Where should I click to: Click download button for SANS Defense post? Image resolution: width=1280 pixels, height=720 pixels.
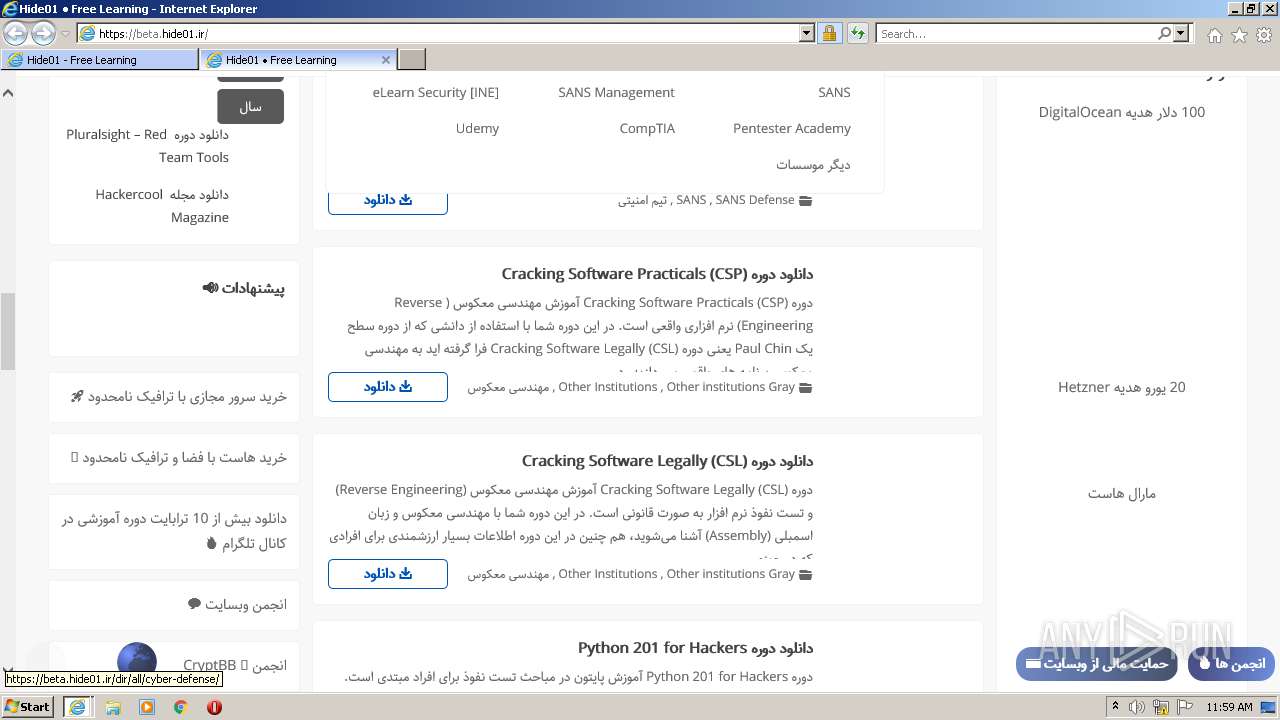click(x=387, y=200)
